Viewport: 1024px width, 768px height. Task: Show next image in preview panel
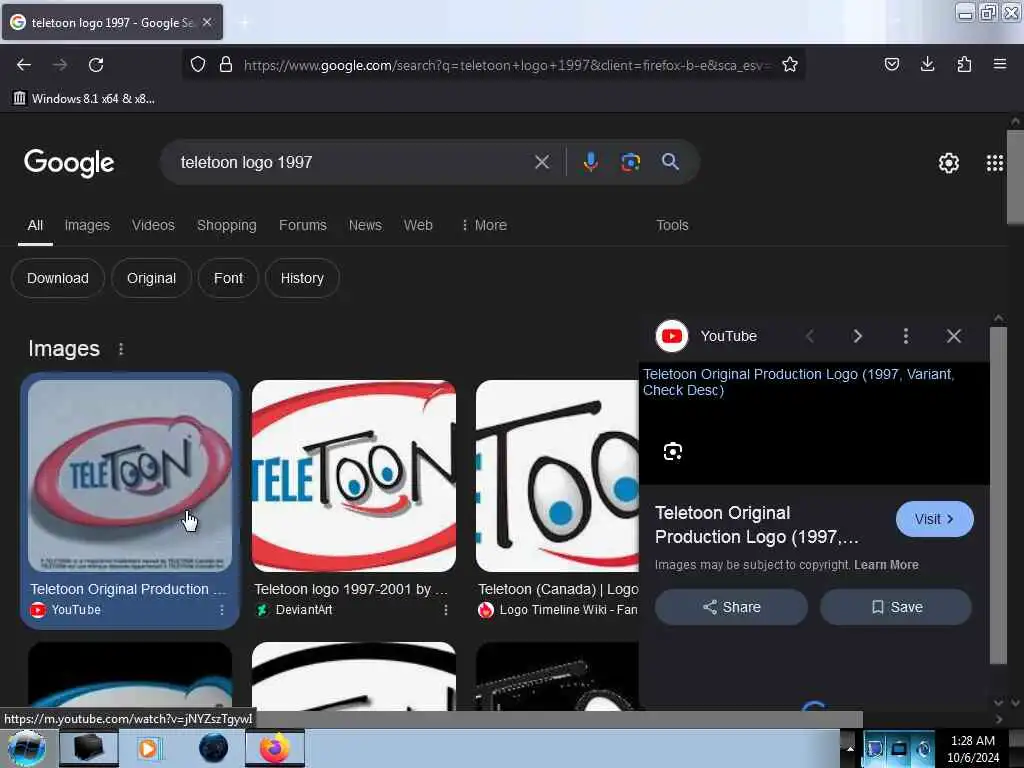pyautogui.click(x=857, y=336)
